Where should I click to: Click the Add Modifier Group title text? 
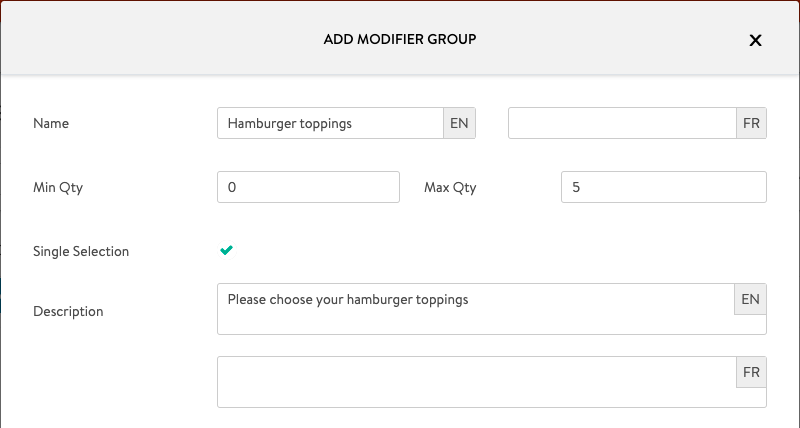coord(400,40)
